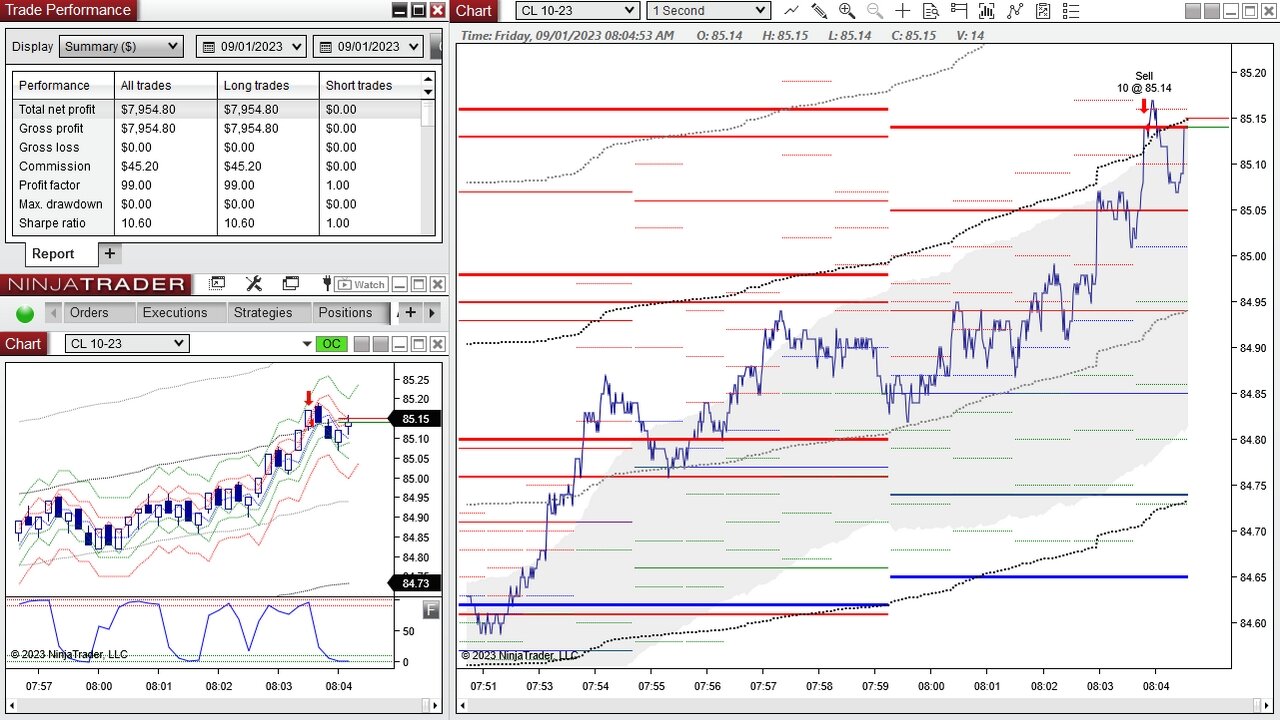Click the F button on indicator panel

click(431, 609)
